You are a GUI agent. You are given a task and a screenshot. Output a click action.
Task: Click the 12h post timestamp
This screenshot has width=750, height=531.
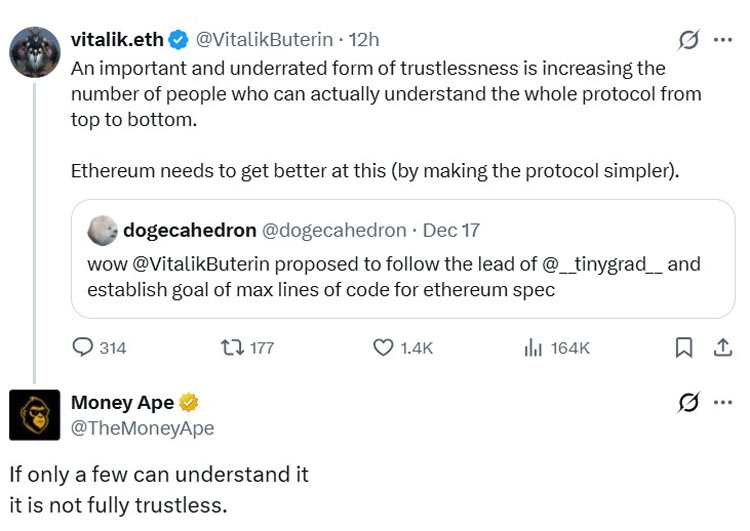tap(363, 40)
